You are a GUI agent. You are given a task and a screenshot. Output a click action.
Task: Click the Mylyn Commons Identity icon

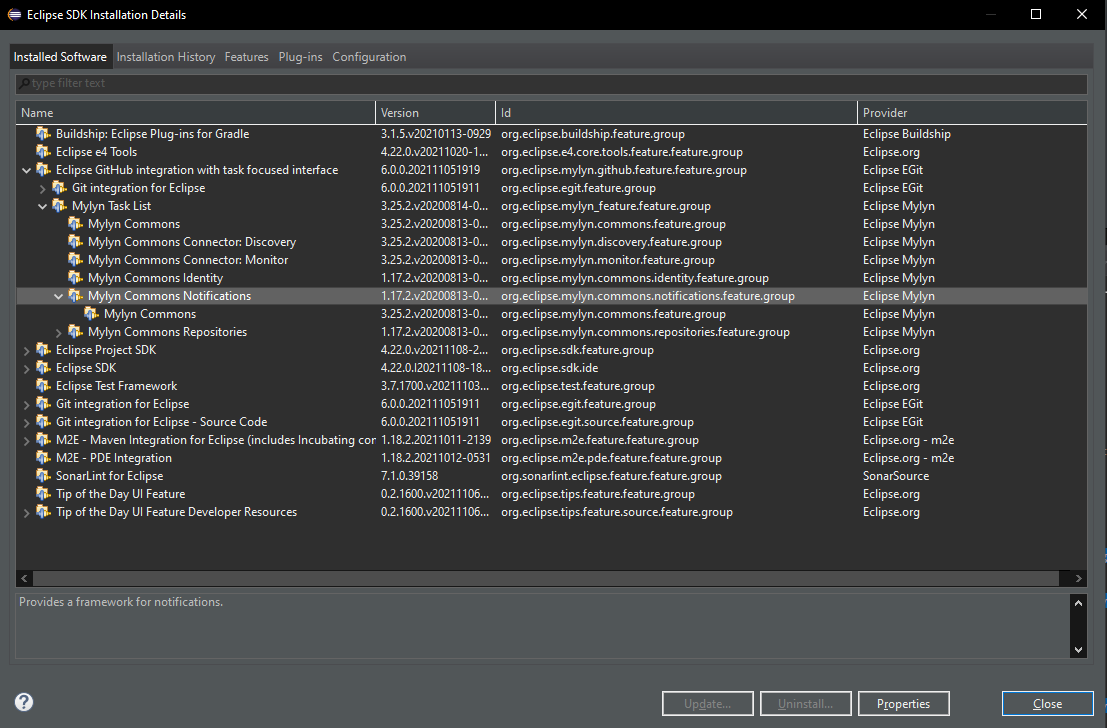(x=76, y=278)
